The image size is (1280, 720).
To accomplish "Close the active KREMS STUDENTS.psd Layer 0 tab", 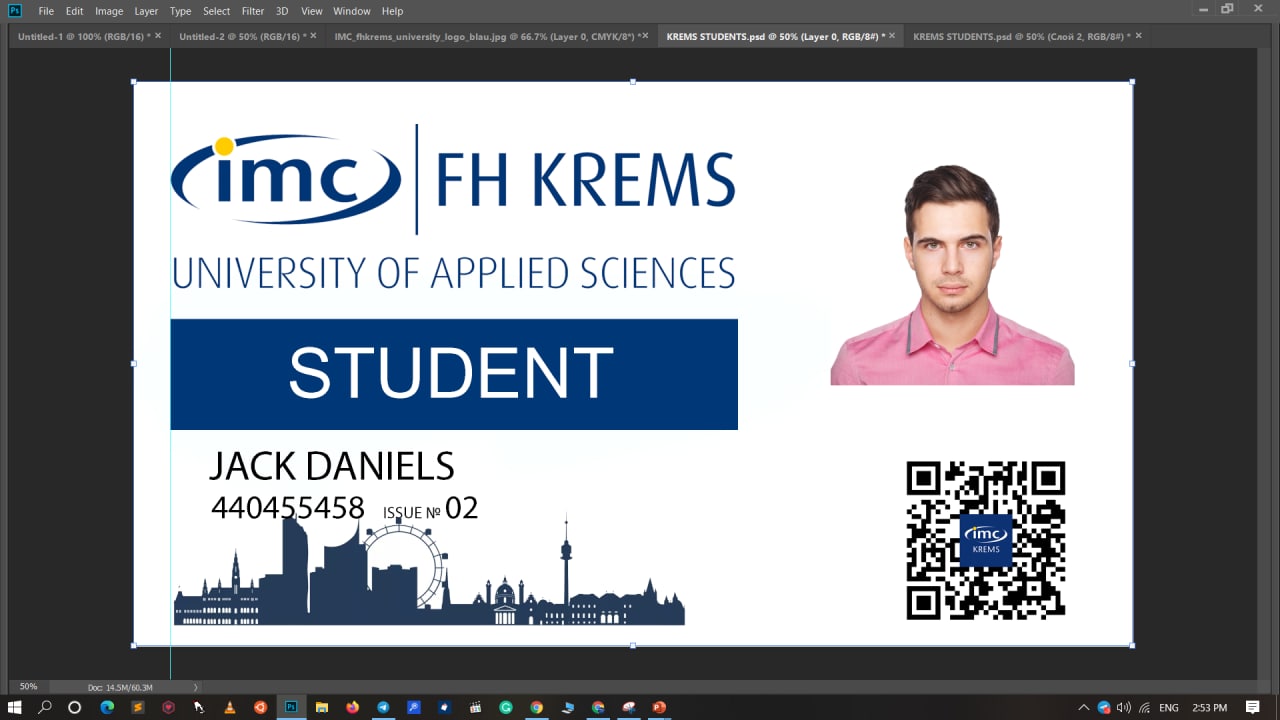I will pos(891,36).
